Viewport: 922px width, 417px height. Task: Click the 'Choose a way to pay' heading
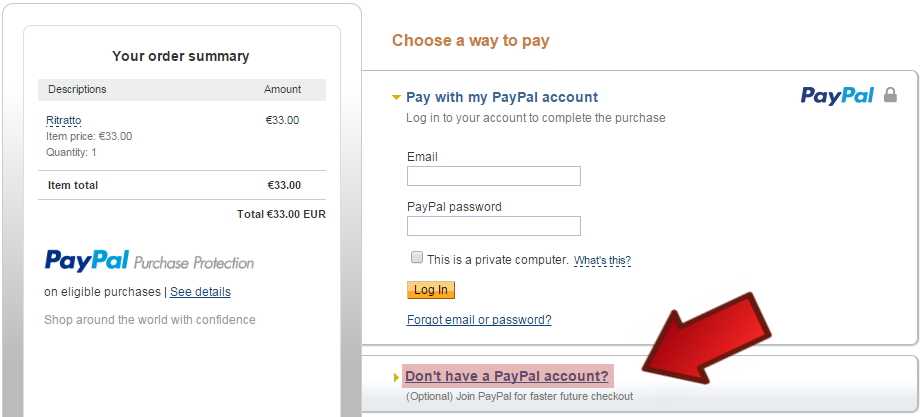pos(470,41)
